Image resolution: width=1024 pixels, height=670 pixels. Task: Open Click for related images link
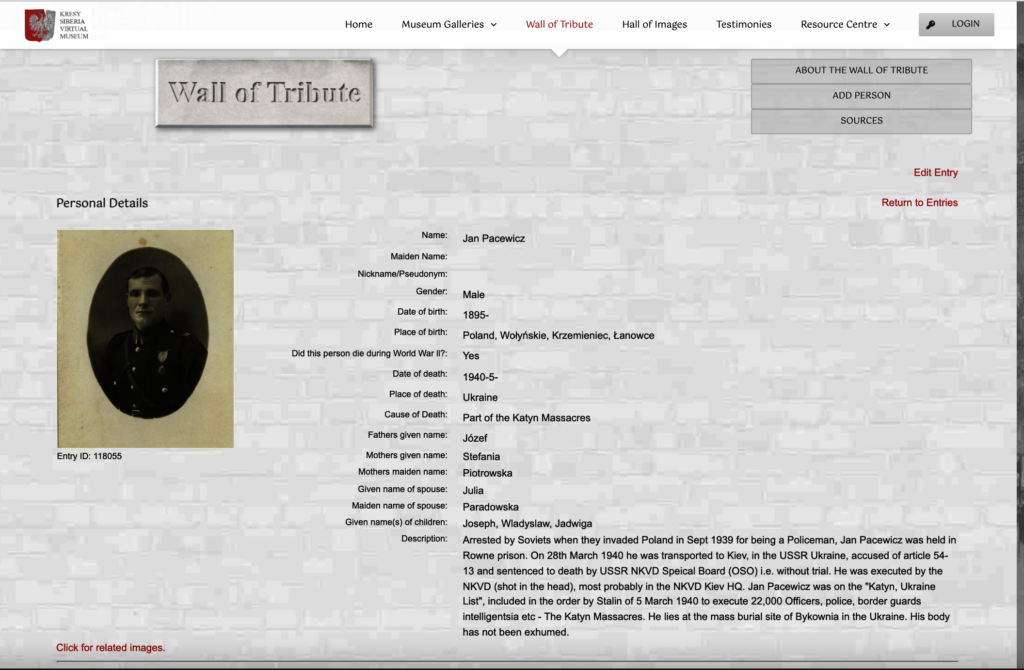tap(110, 648)
